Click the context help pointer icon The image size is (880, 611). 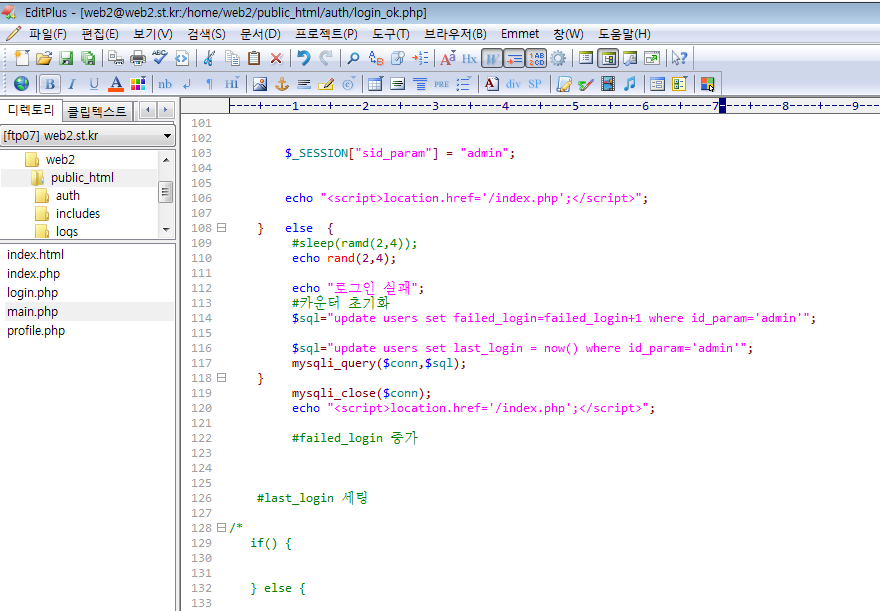(679, 58)
